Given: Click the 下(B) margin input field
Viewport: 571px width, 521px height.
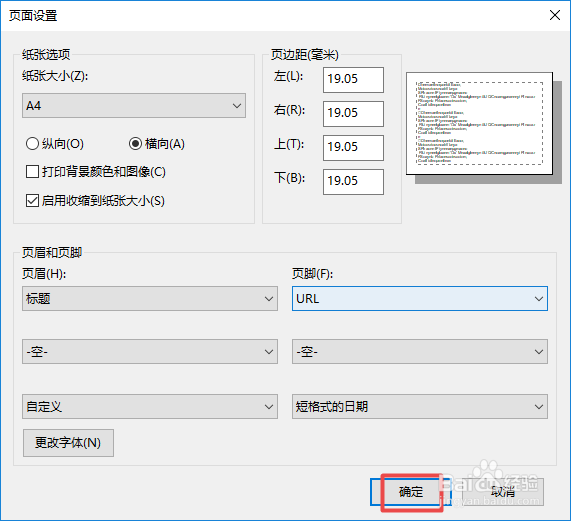Looking at the screenshot, I should coord(353,181).
